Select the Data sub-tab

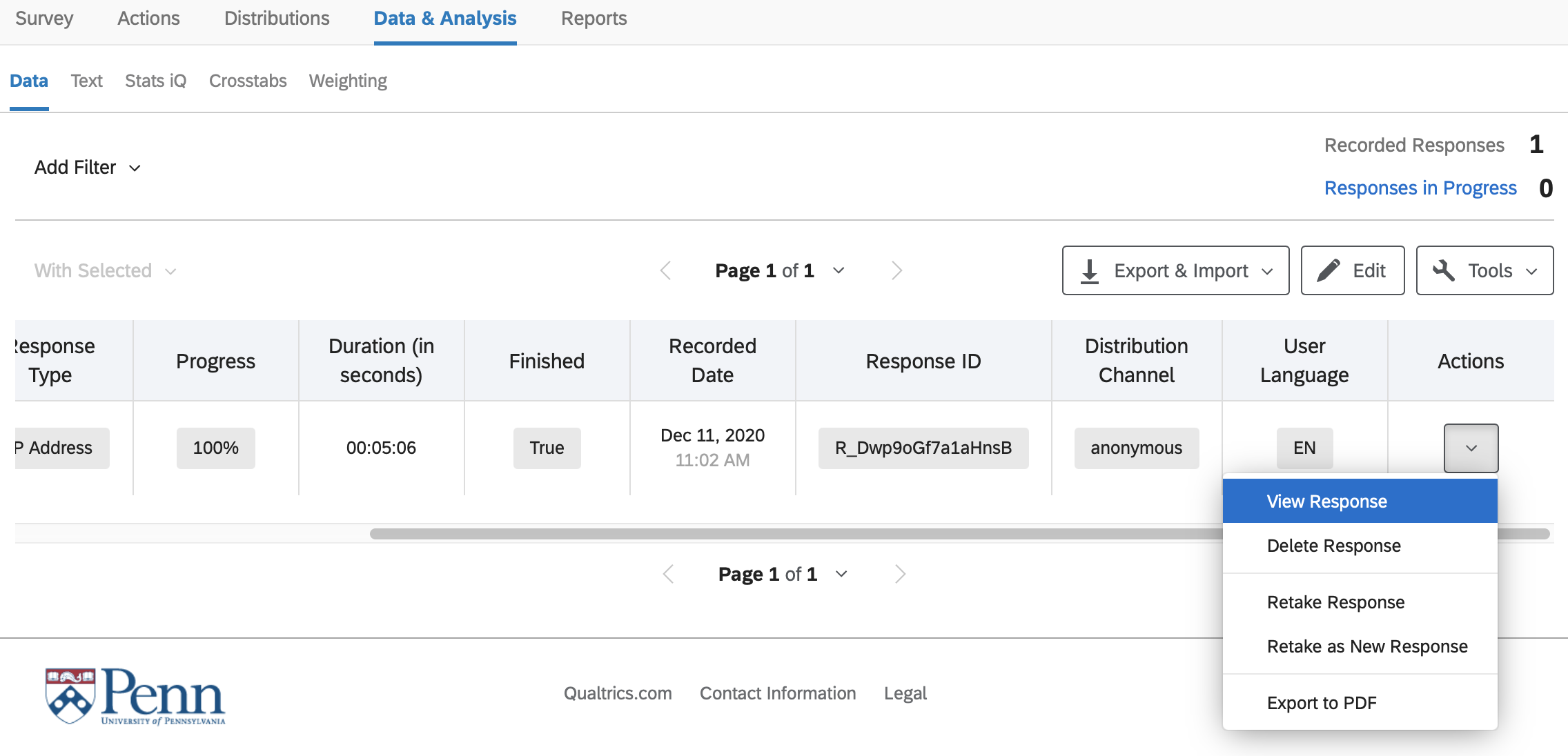point(29,81)
